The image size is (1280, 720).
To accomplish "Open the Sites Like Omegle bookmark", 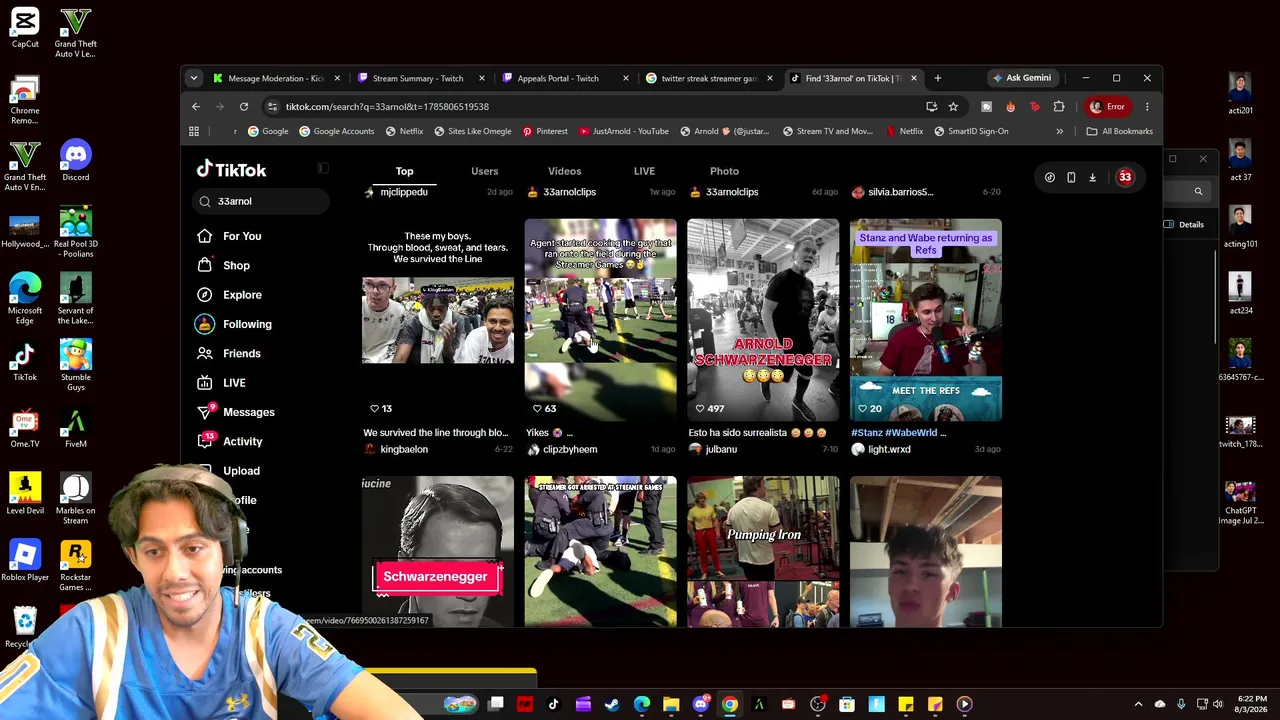I will click(x=473, y=131).
